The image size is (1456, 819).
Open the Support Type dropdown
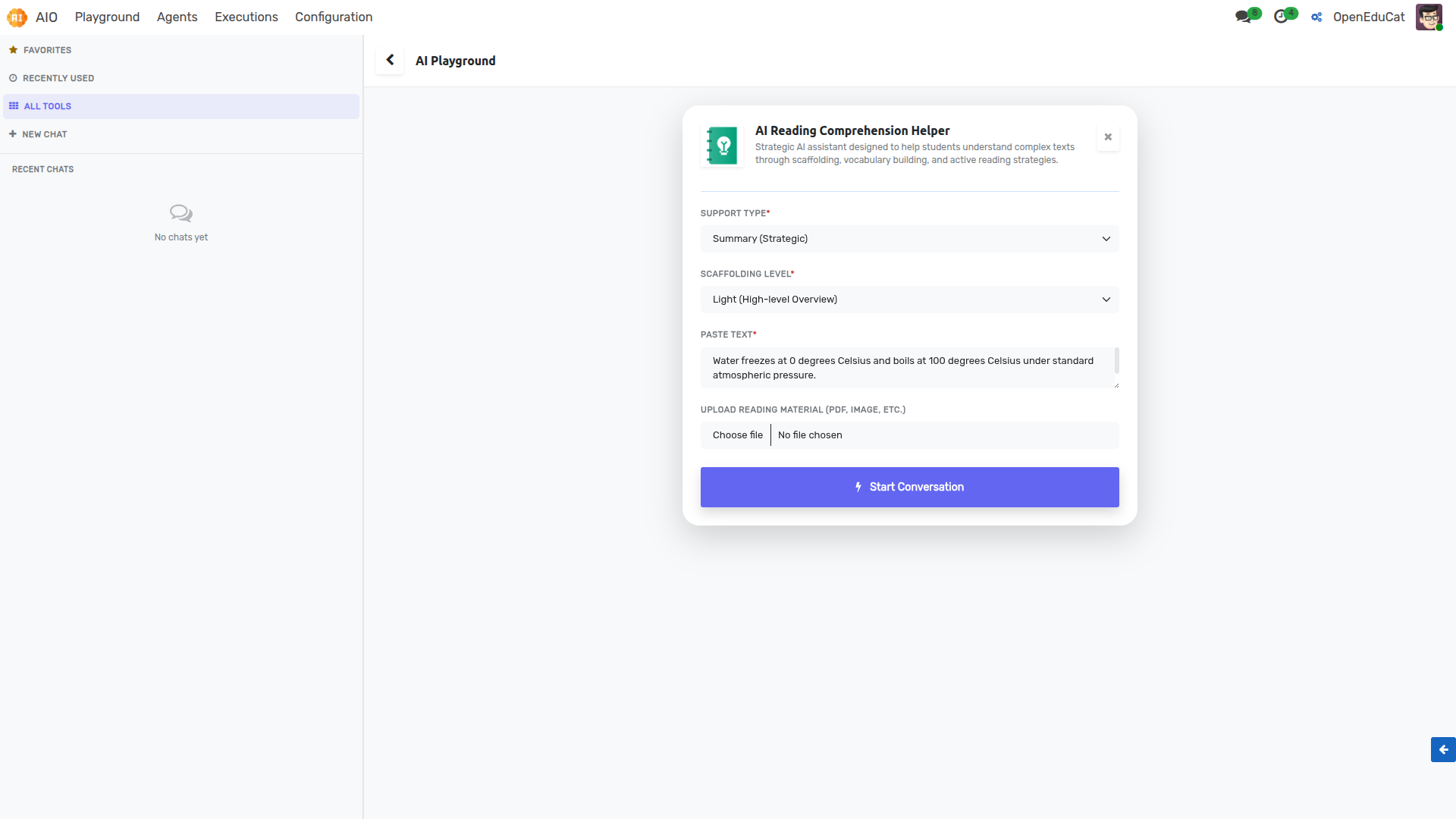(909, 239)
